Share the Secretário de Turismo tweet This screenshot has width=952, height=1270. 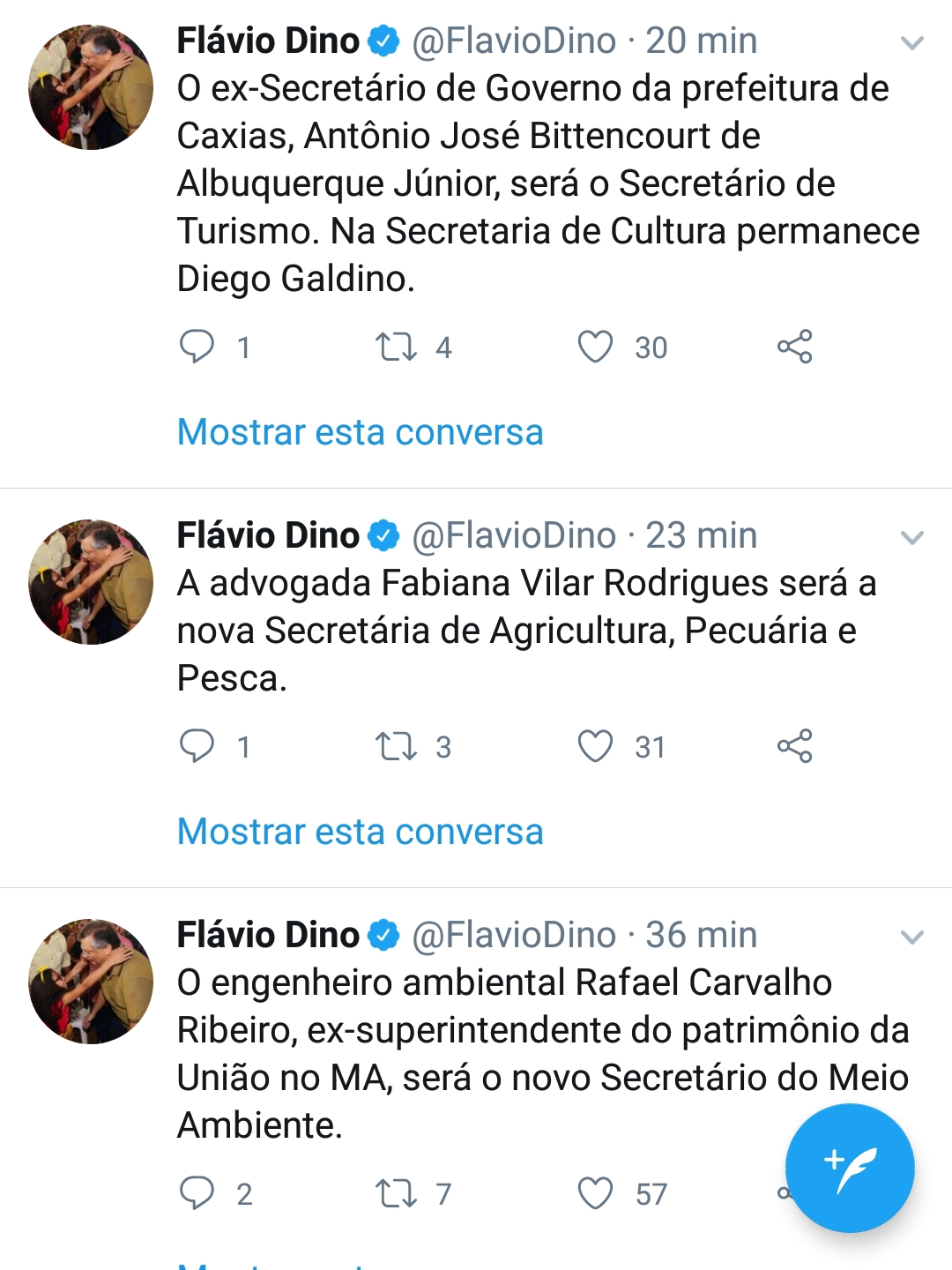point(794,347)
